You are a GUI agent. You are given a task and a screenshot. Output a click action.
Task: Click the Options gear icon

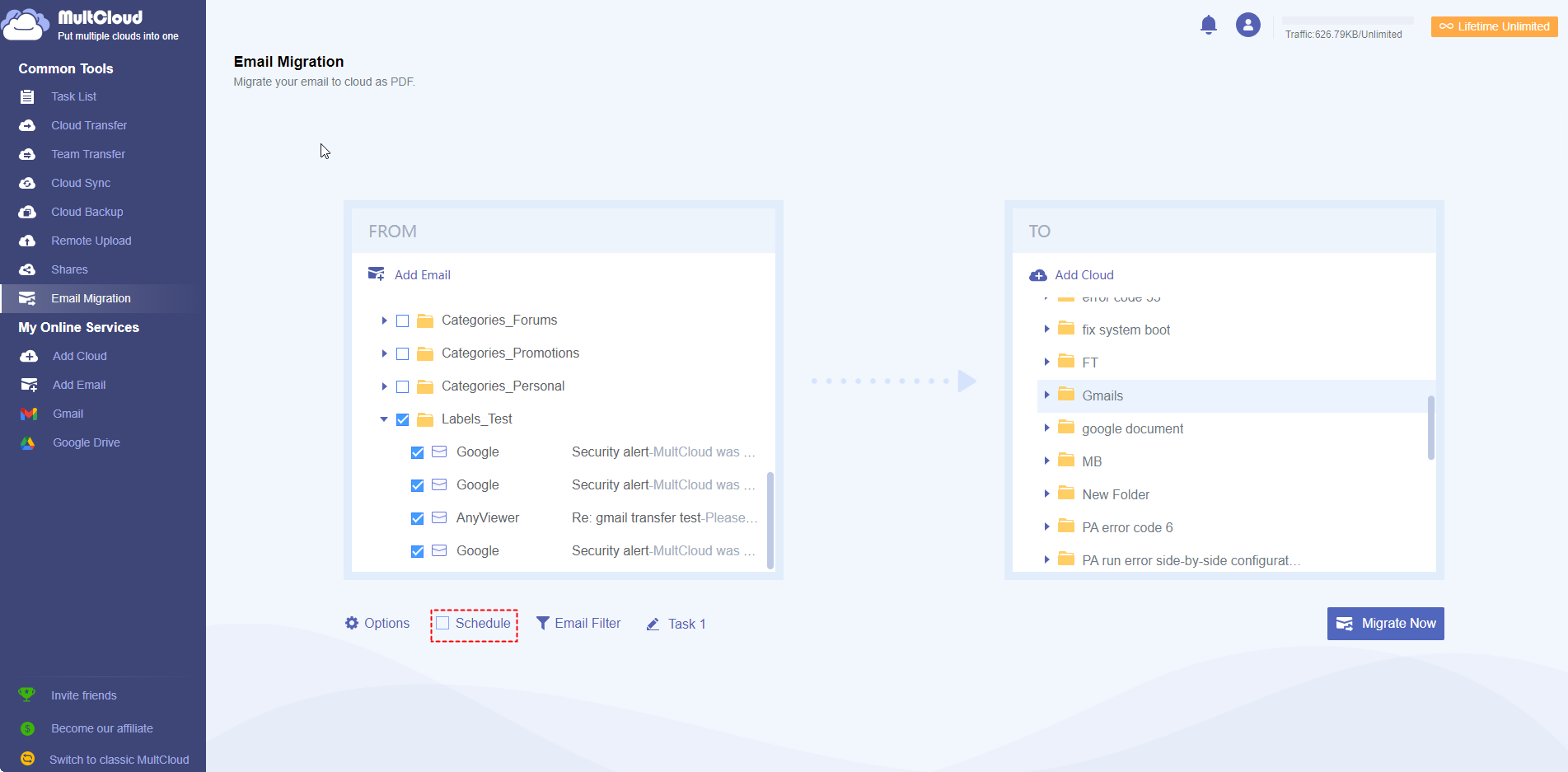352,623
